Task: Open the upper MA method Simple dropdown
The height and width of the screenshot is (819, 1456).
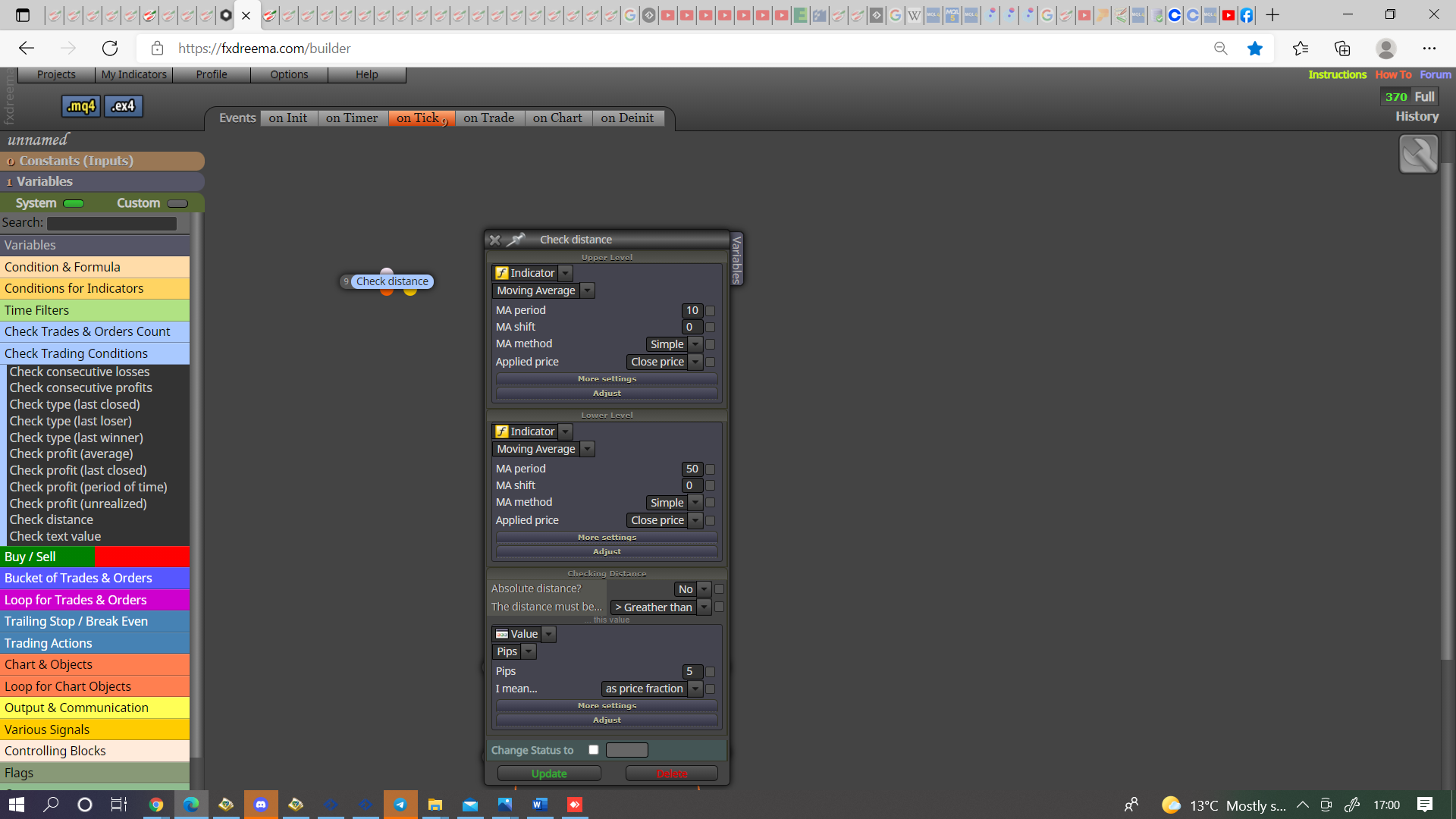Action: 674,344
